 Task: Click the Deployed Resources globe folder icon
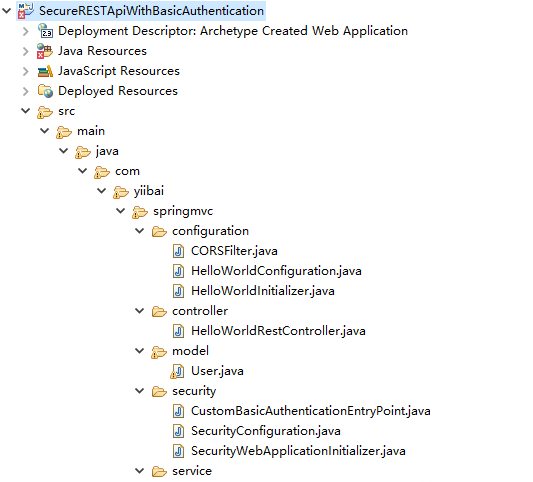(x=45, y=91)
